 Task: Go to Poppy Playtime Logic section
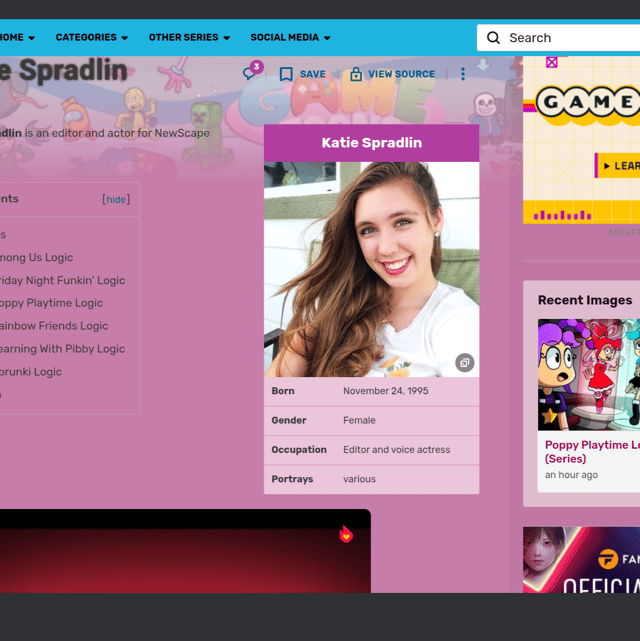click(51, 303)
